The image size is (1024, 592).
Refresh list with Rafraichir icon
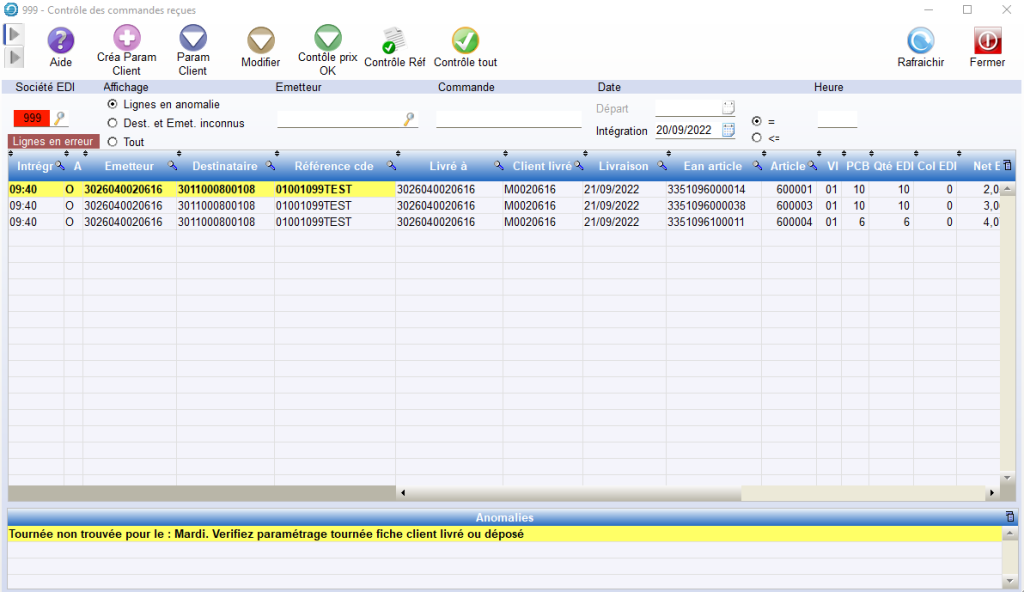[x=920, y=41]
